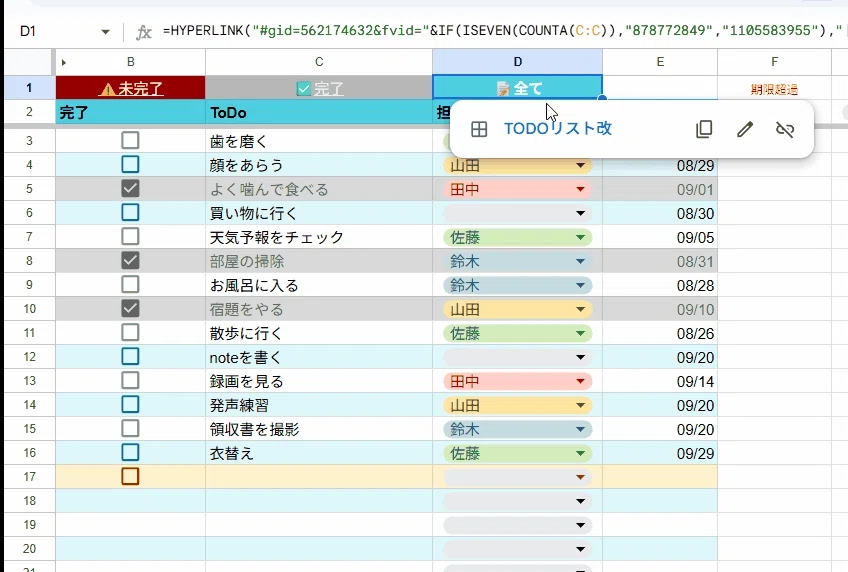Screen dimensions: 848x572
Task: Click the fx formula icon
Action: point(143,32)
